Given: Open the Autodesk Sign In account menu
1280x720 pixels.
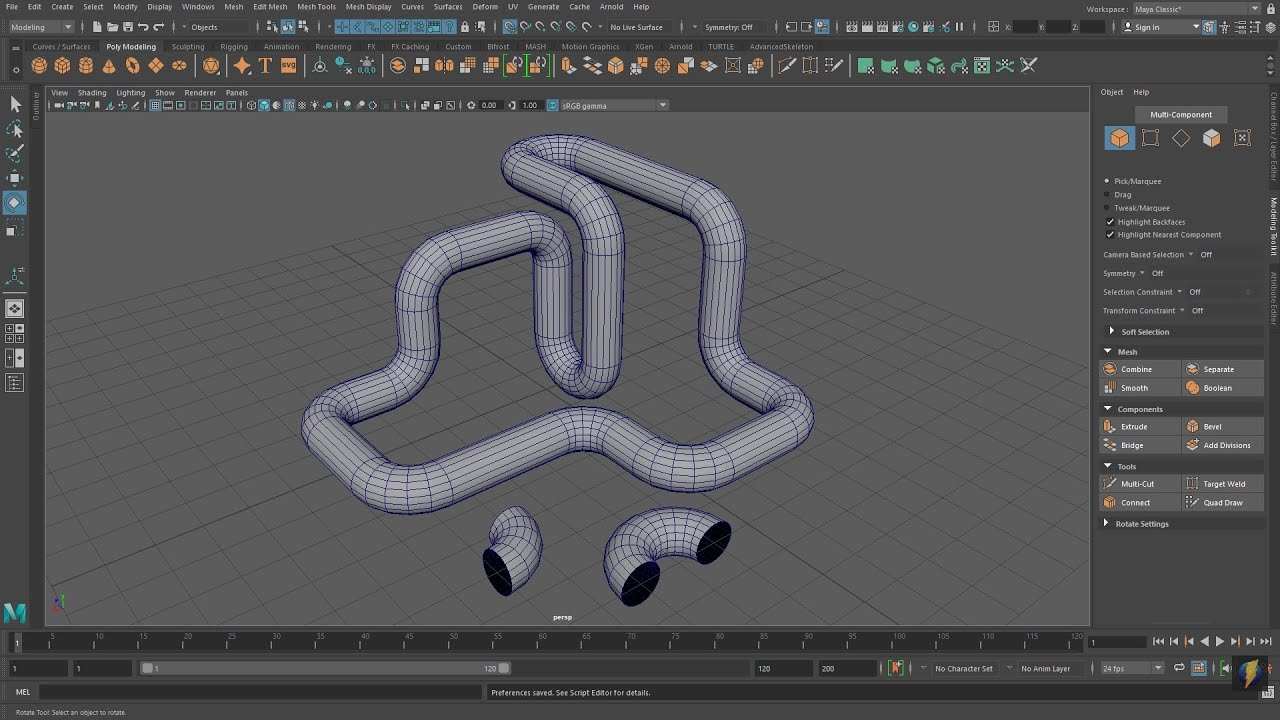Looking at the screenshot, I should (1160, 27).
